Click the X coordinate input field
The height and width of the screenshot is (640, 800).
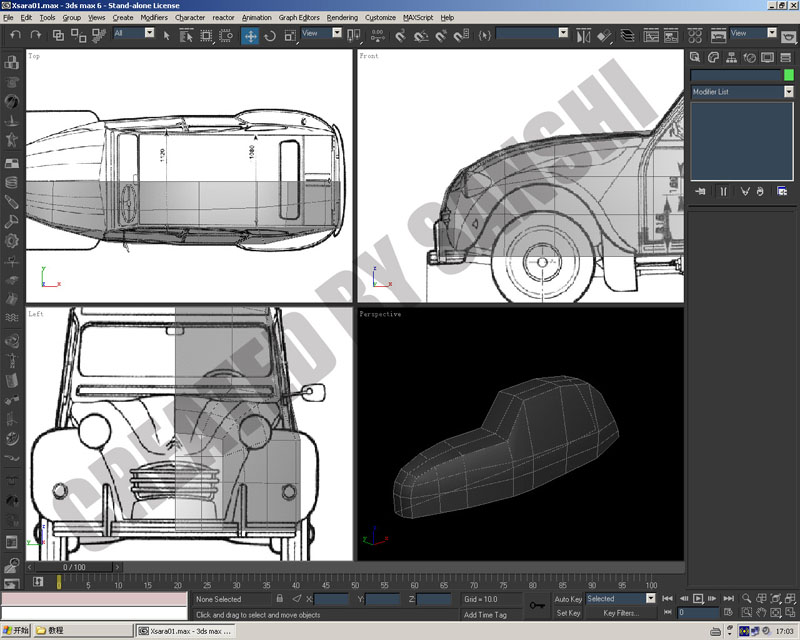point(332,599)
